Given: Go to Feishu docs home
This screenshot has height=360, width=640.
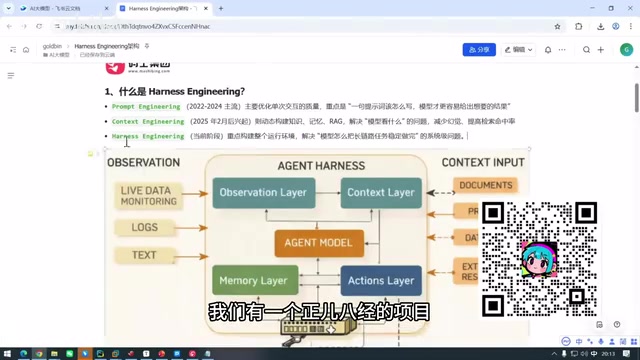Looking at the screenshot, I should point(26,50).
